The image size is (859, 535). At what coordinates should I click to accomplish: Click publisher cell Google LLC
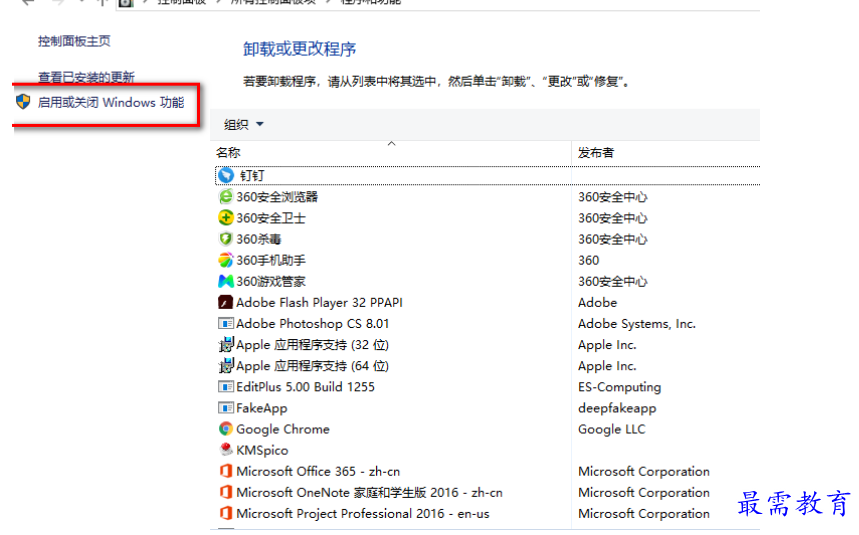coord(611,429)
